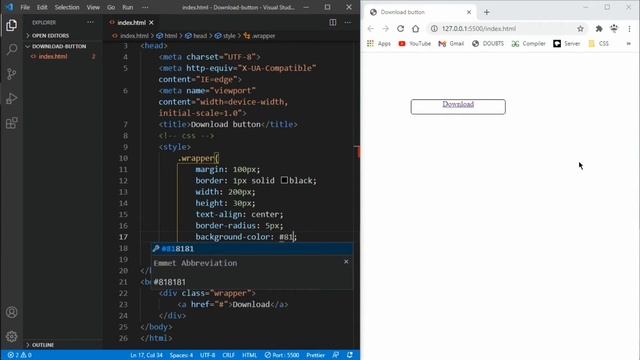Click UTF-8 encoding in status bar
The width and height of the screenshot is (640, 360).
click(207, 355)
